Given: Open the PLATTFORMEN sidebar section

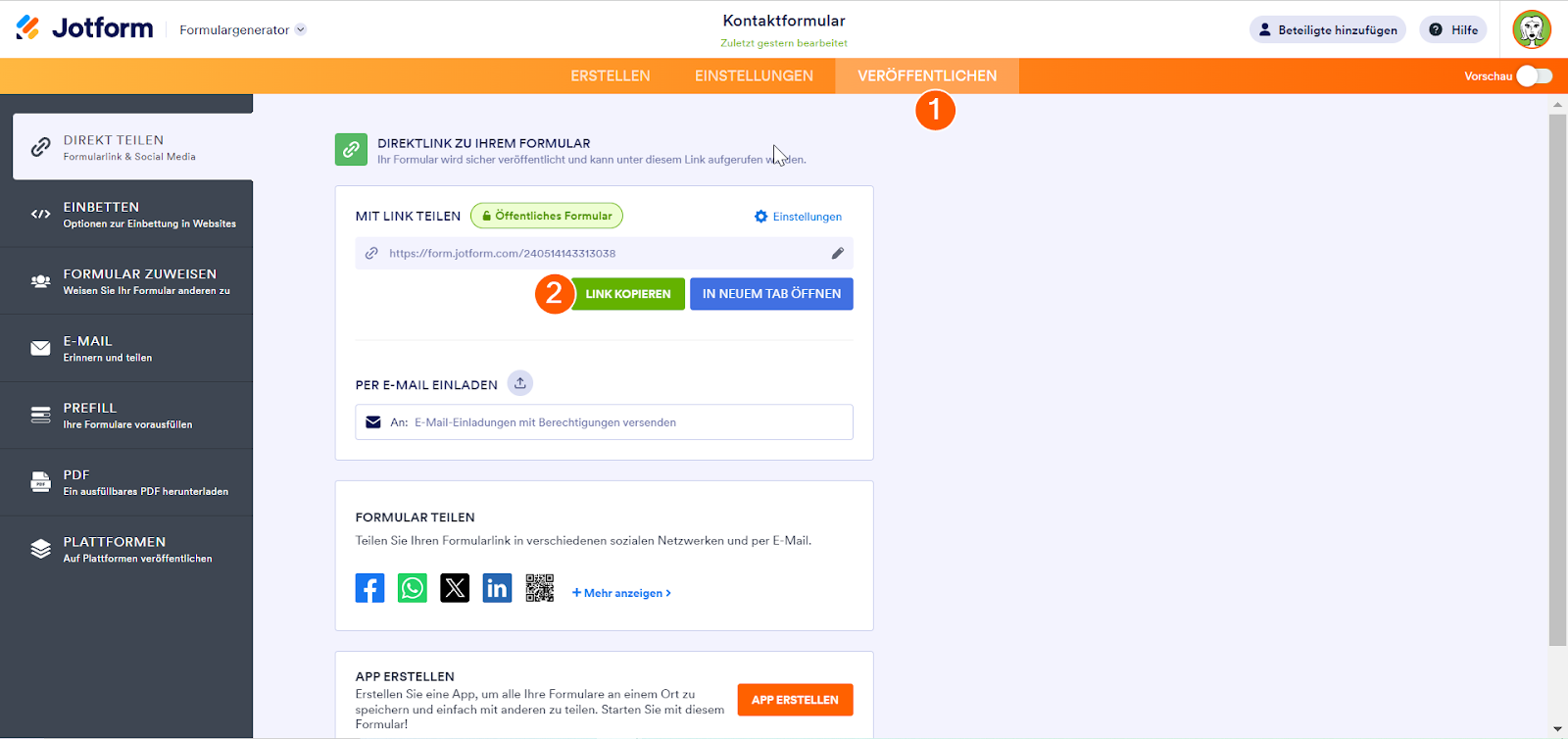Looking at the screenshot, I should click(126, 549).
